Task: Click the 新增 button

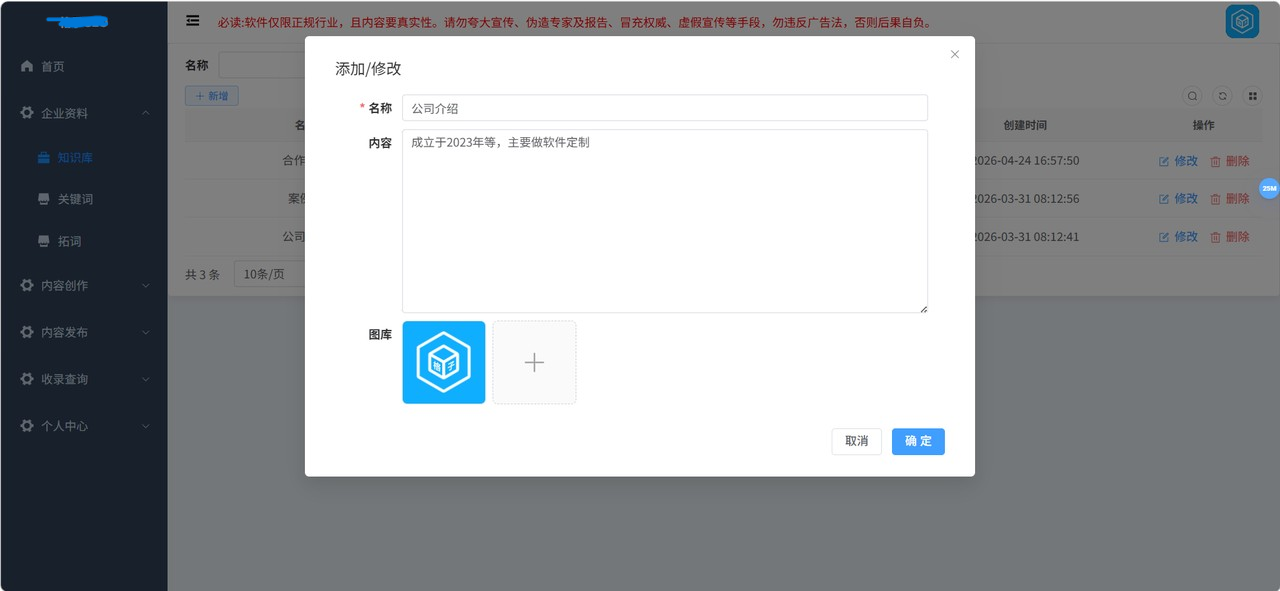Action: pos(211,96)
